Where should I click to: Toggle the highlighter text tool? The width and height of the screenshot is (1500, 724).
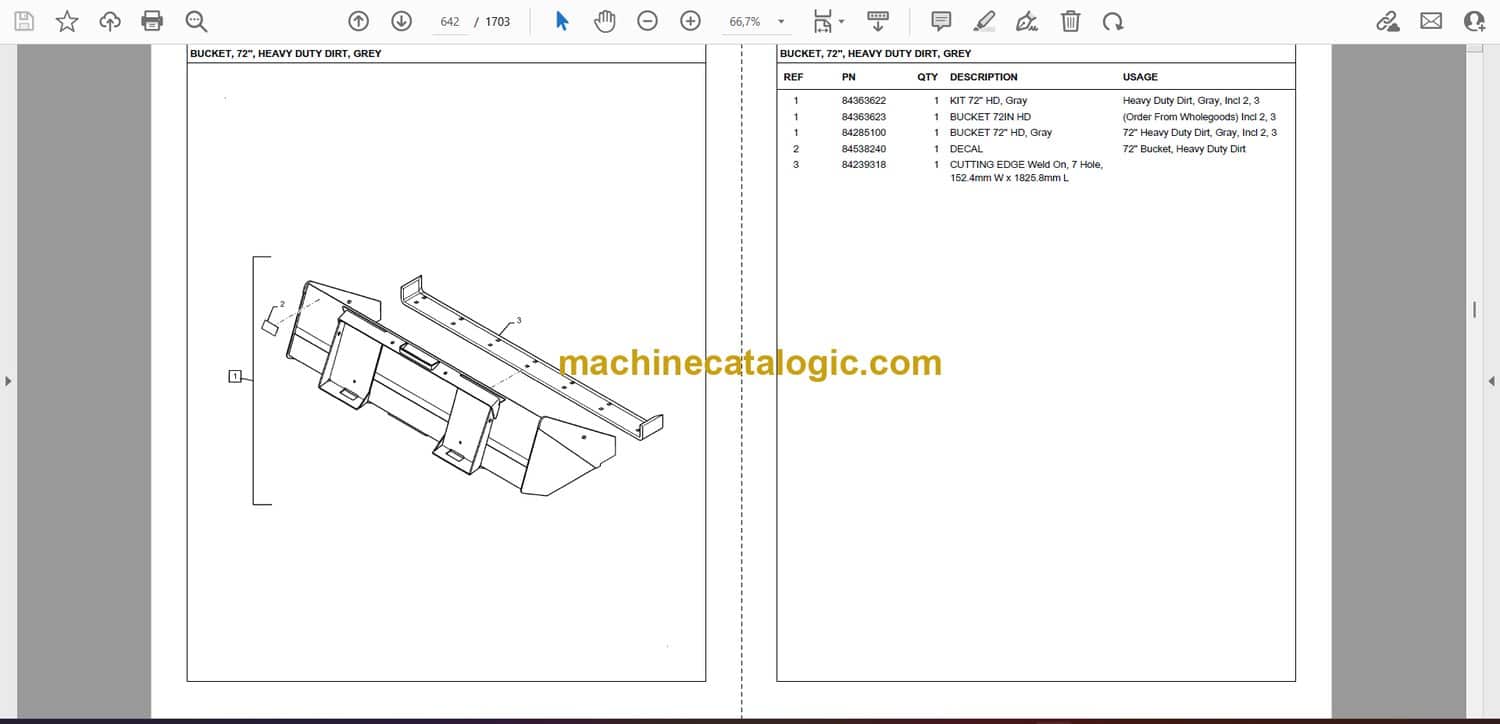(x=984, y=21)
